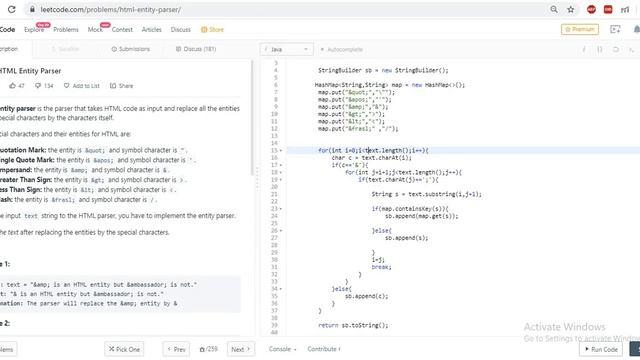Switch to the Discuss (181) tab
This screenshot has height=360, width=640.
coord(196,49)
